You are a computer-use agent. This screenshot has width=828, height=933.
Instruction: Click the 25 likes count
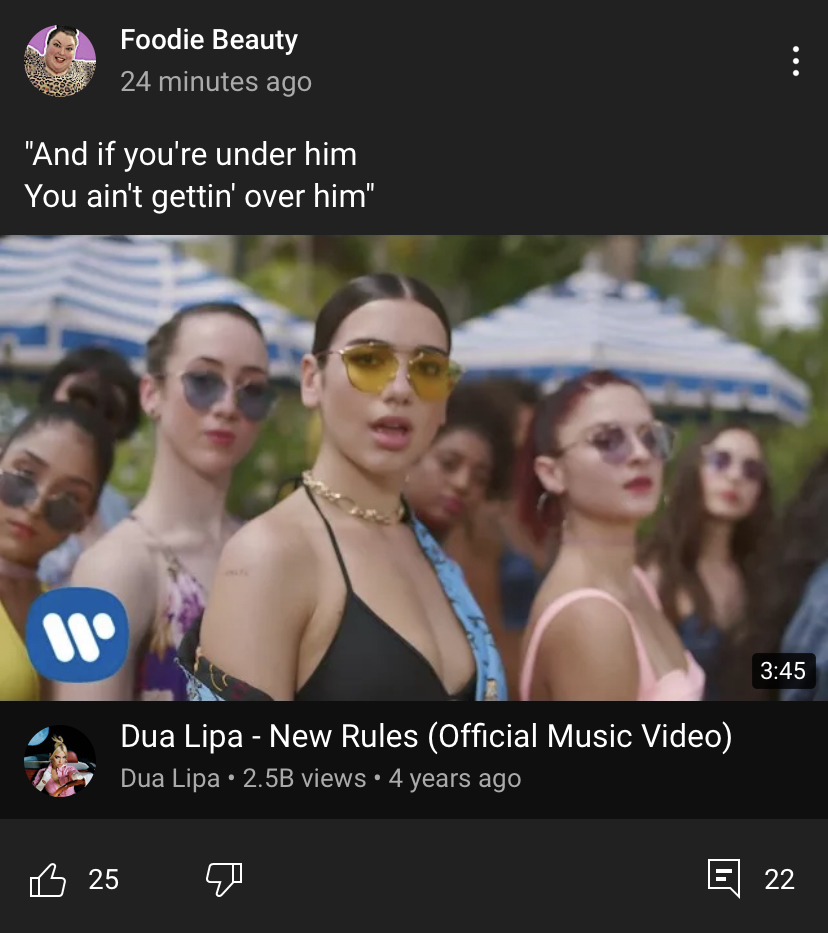pyautogui.click(x=104, y=879)
